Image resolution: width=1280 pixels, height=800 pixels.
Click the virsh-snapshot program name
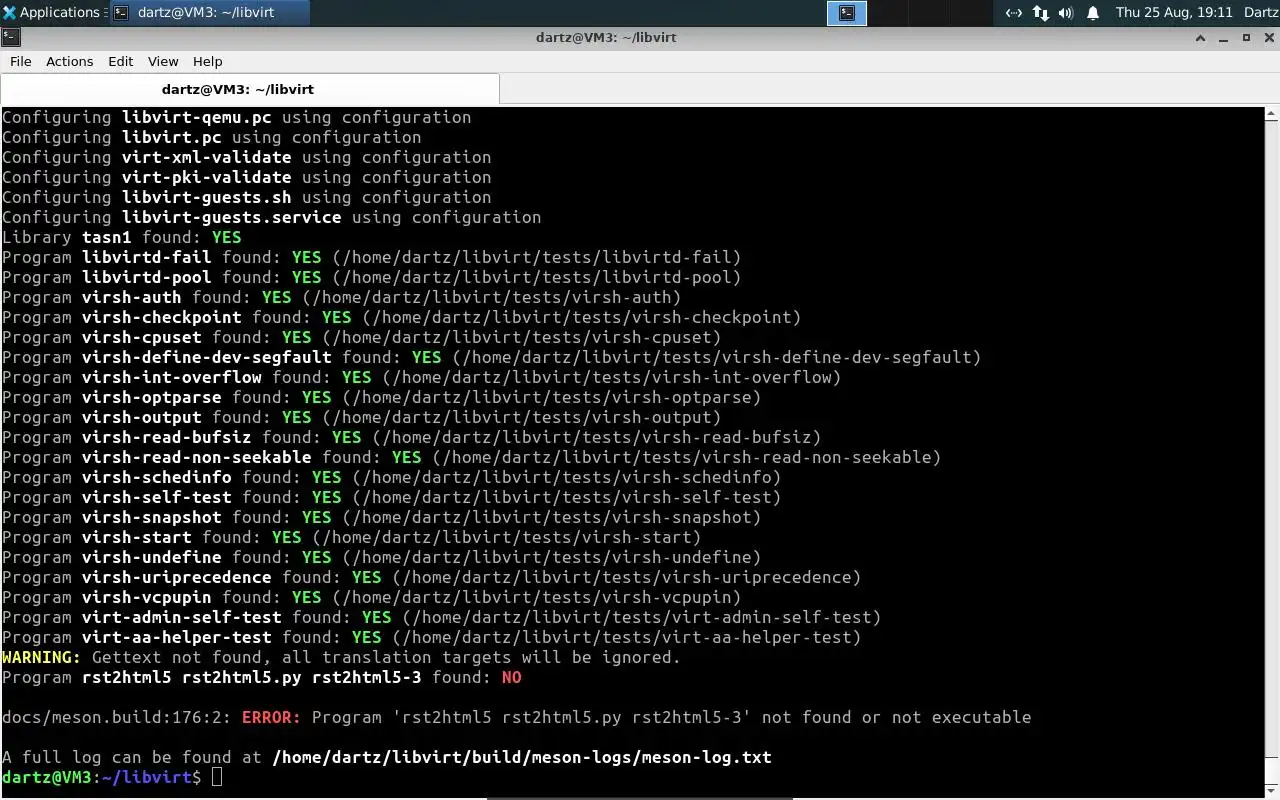151,517
